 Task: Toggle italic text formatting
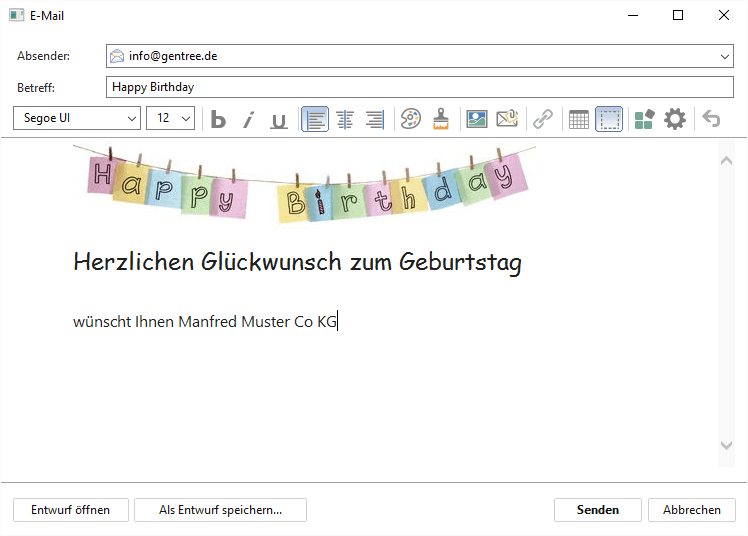click(248, 120)
